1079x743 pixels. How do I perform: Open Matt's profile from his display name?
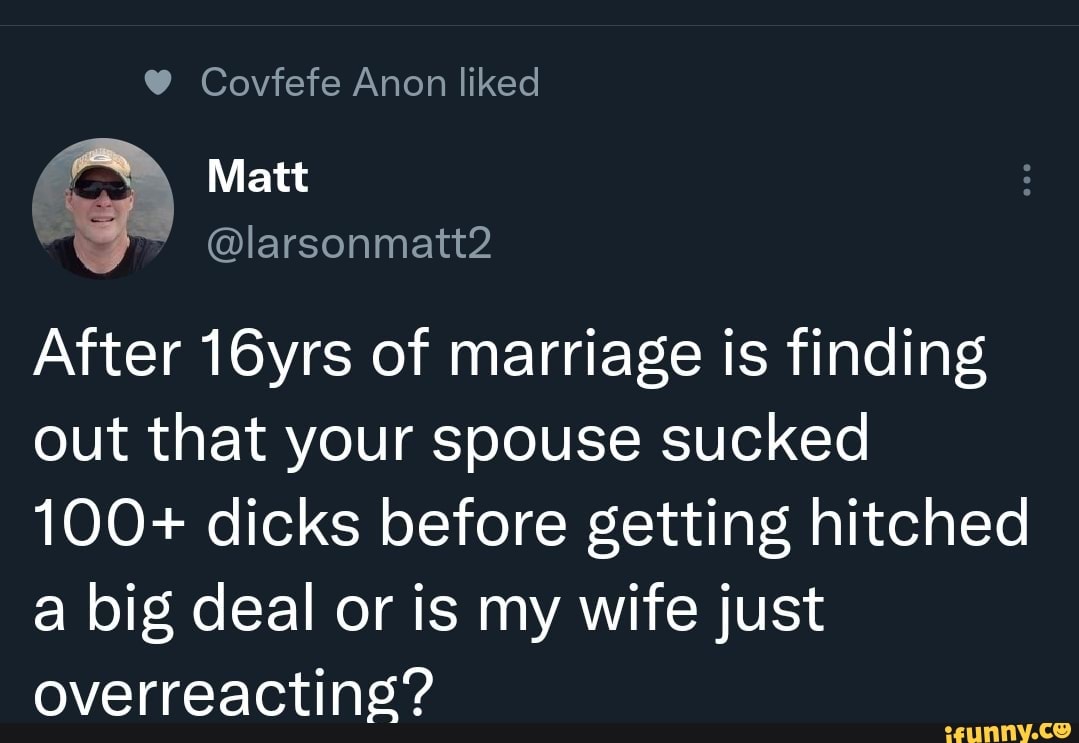click(x=256, y=175)
